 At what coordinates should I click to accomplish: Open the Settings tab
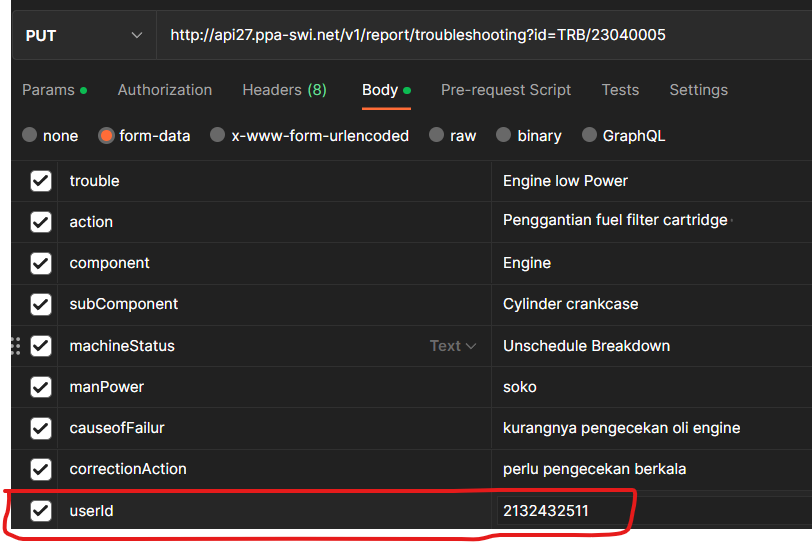click(x=698, y=90)
